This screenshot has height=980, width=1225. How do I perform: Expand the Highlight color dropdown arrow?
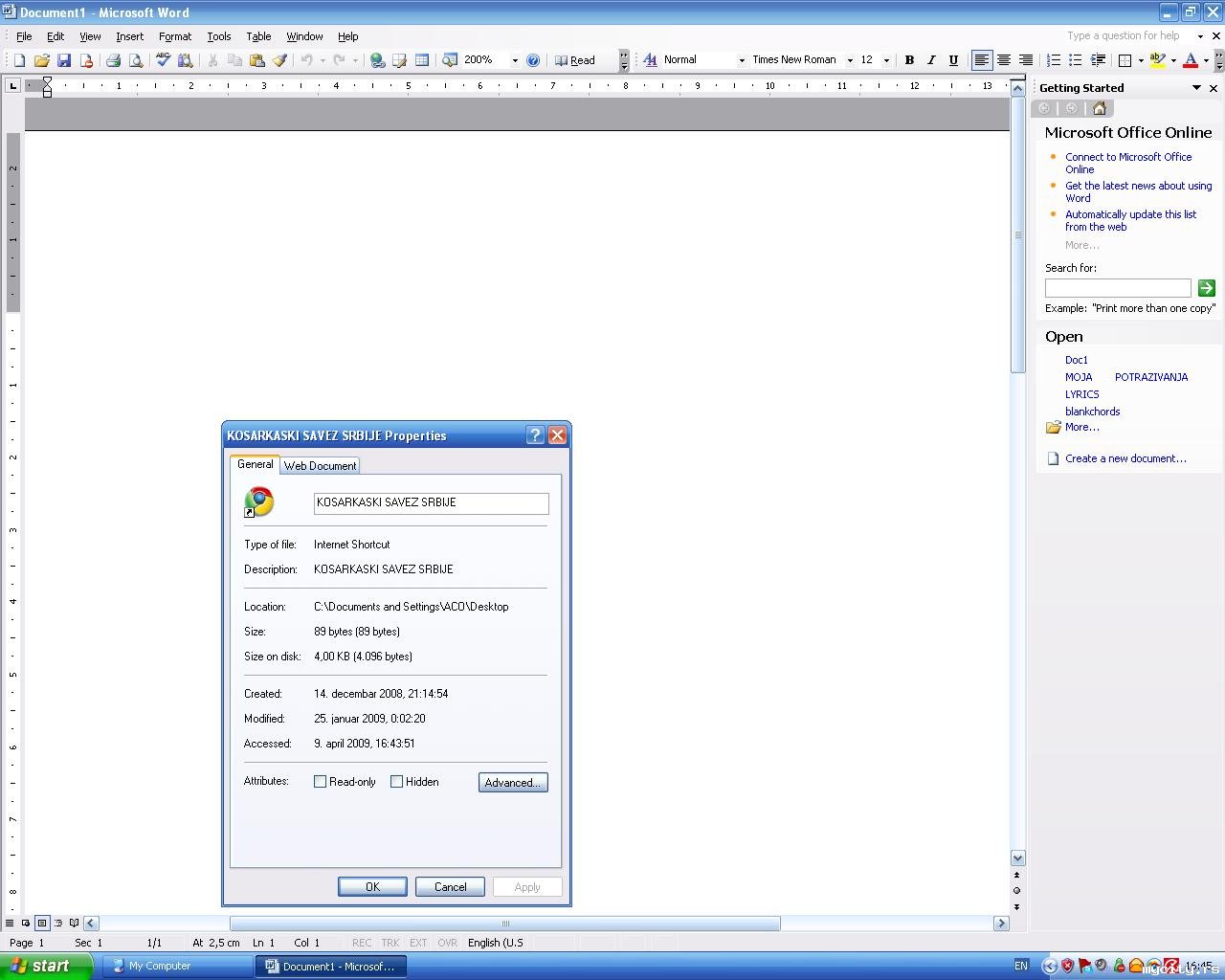point(1173,60)
